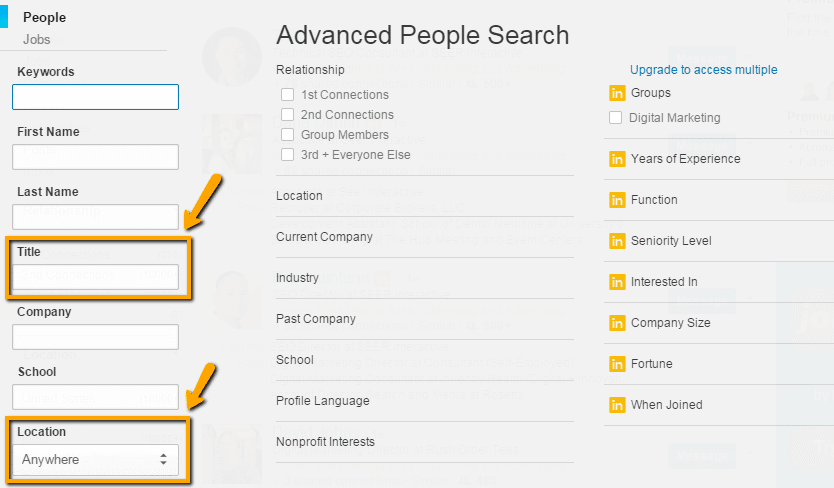Click the premium icon next to Interested In

617,282
